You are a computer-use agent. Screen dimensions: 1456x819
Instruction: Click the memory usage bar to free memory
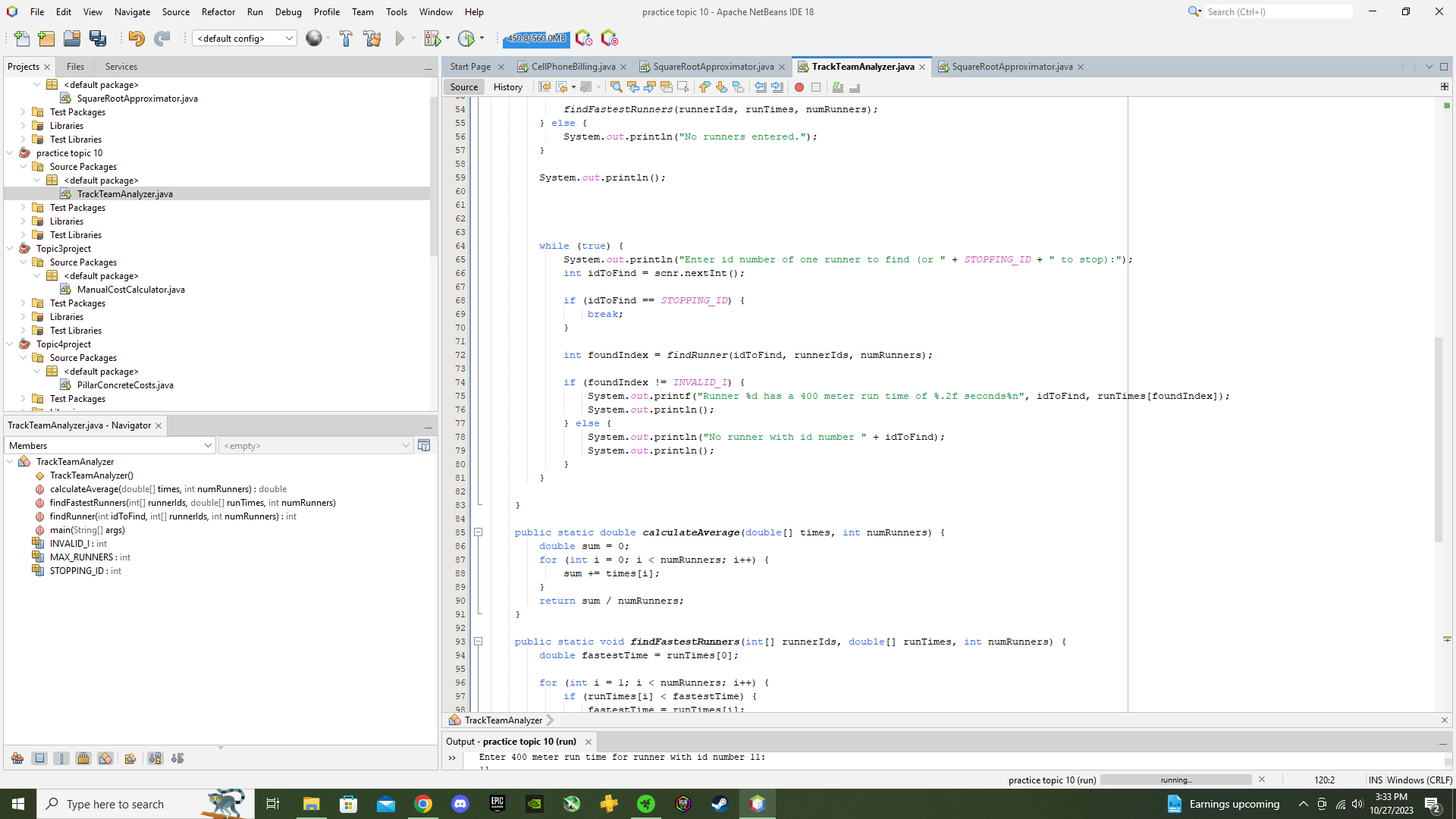click(535, 38)
